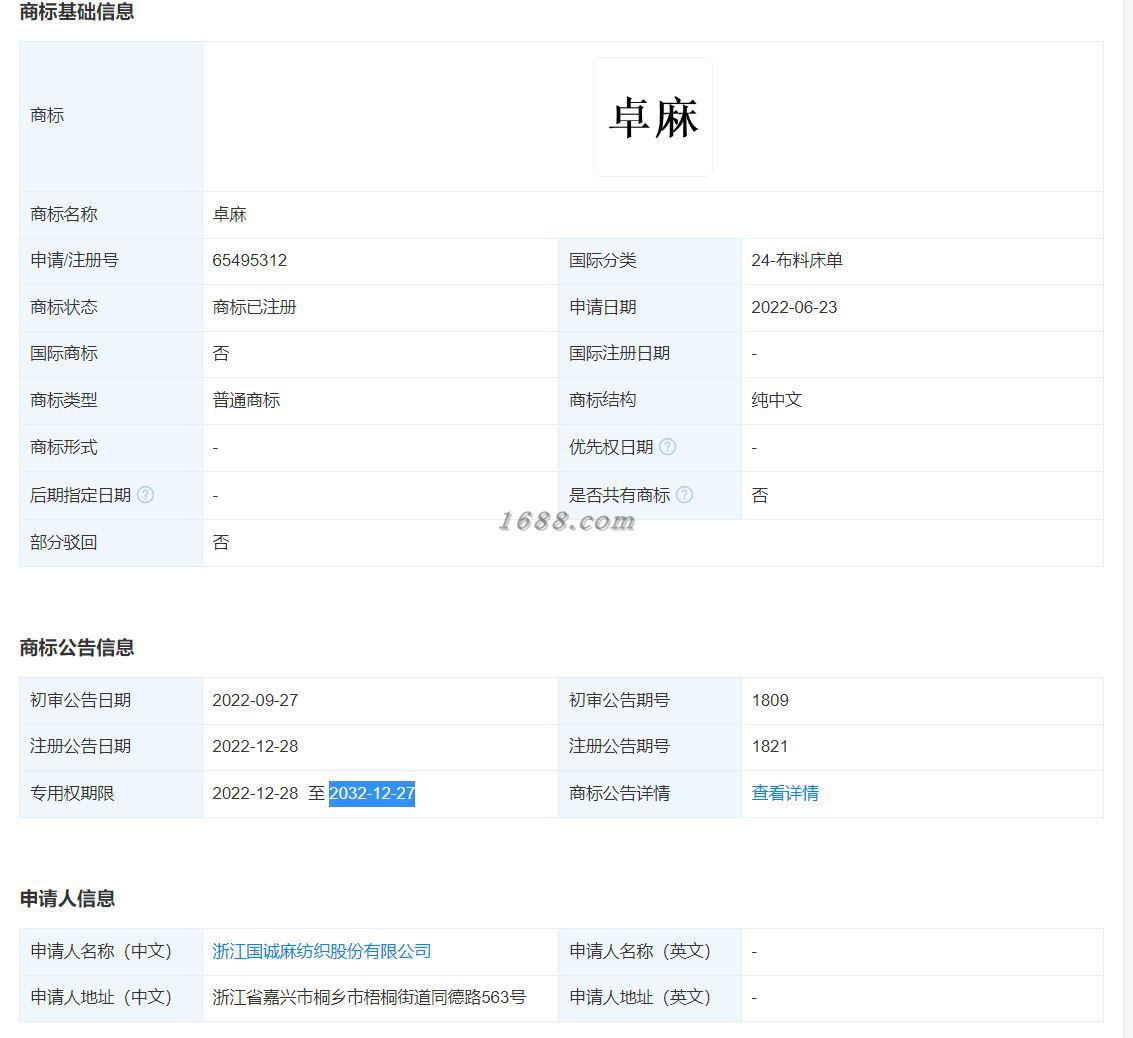This screenshot has height=1038, width=1133.
Task: Click the preliminary announcement issue number 1809
Action: [770, 700]
